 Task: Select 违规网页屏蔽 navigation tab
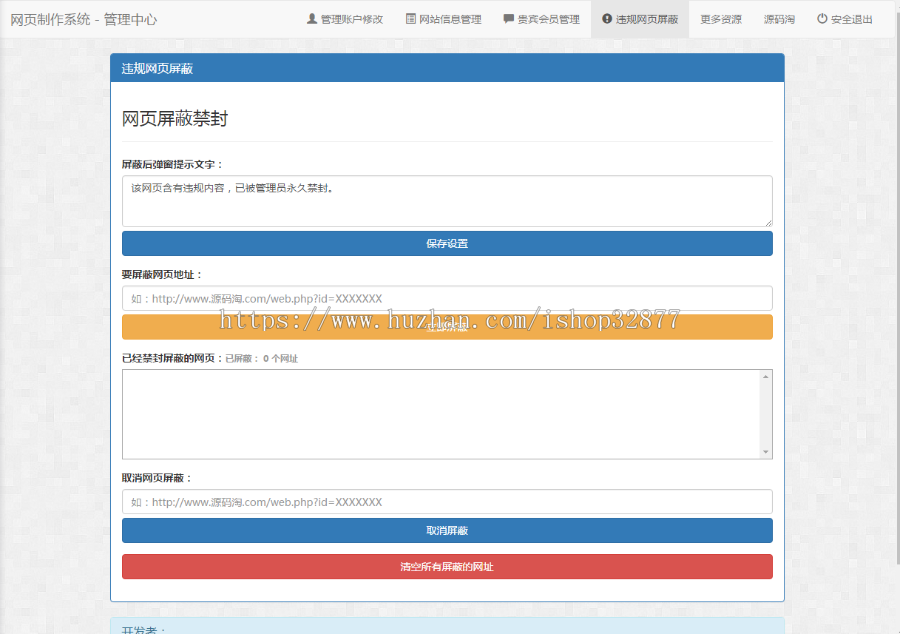[x=640, y=20]
